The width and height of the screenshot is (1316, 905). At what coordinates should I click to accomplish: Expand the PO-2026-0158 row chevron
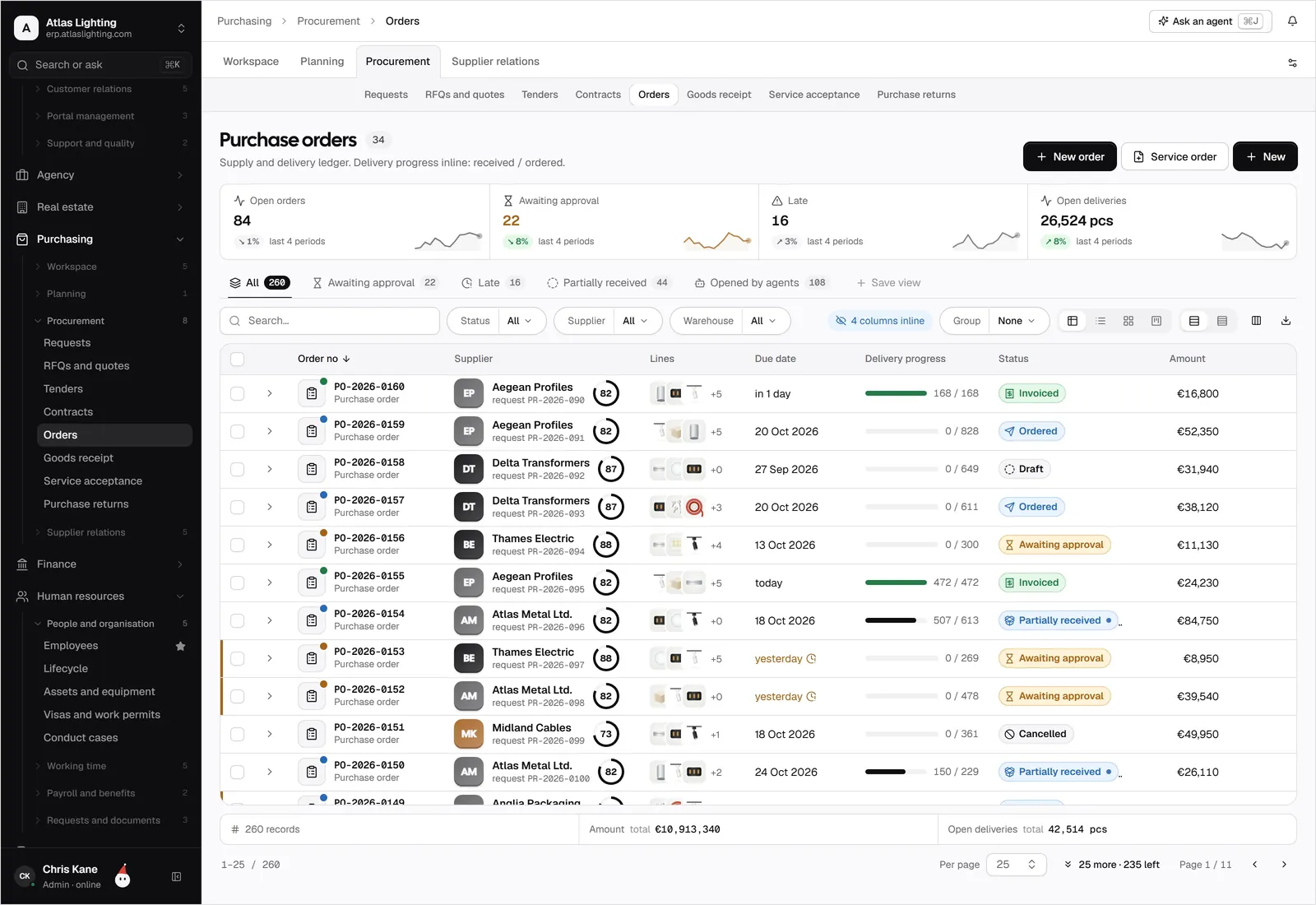269,470
